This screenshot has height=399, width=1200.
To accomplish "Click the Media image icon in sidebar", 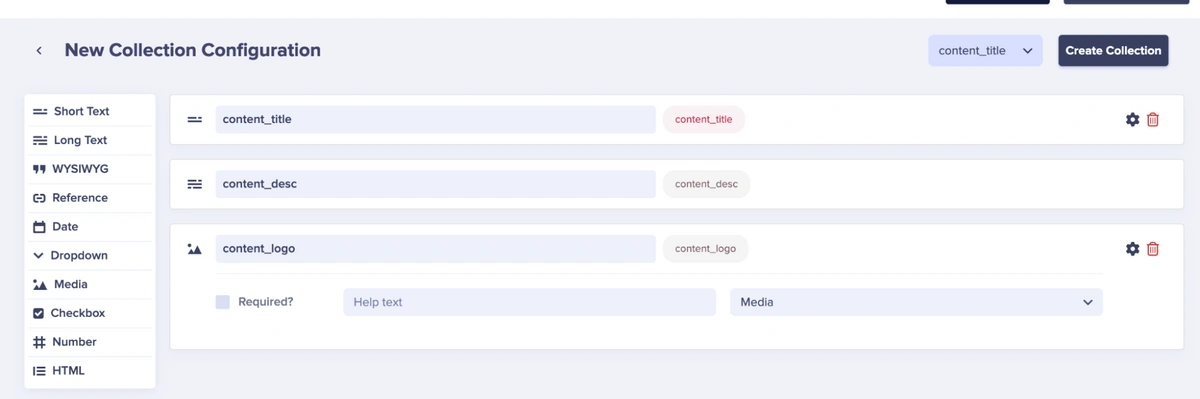I will (40, 284).
